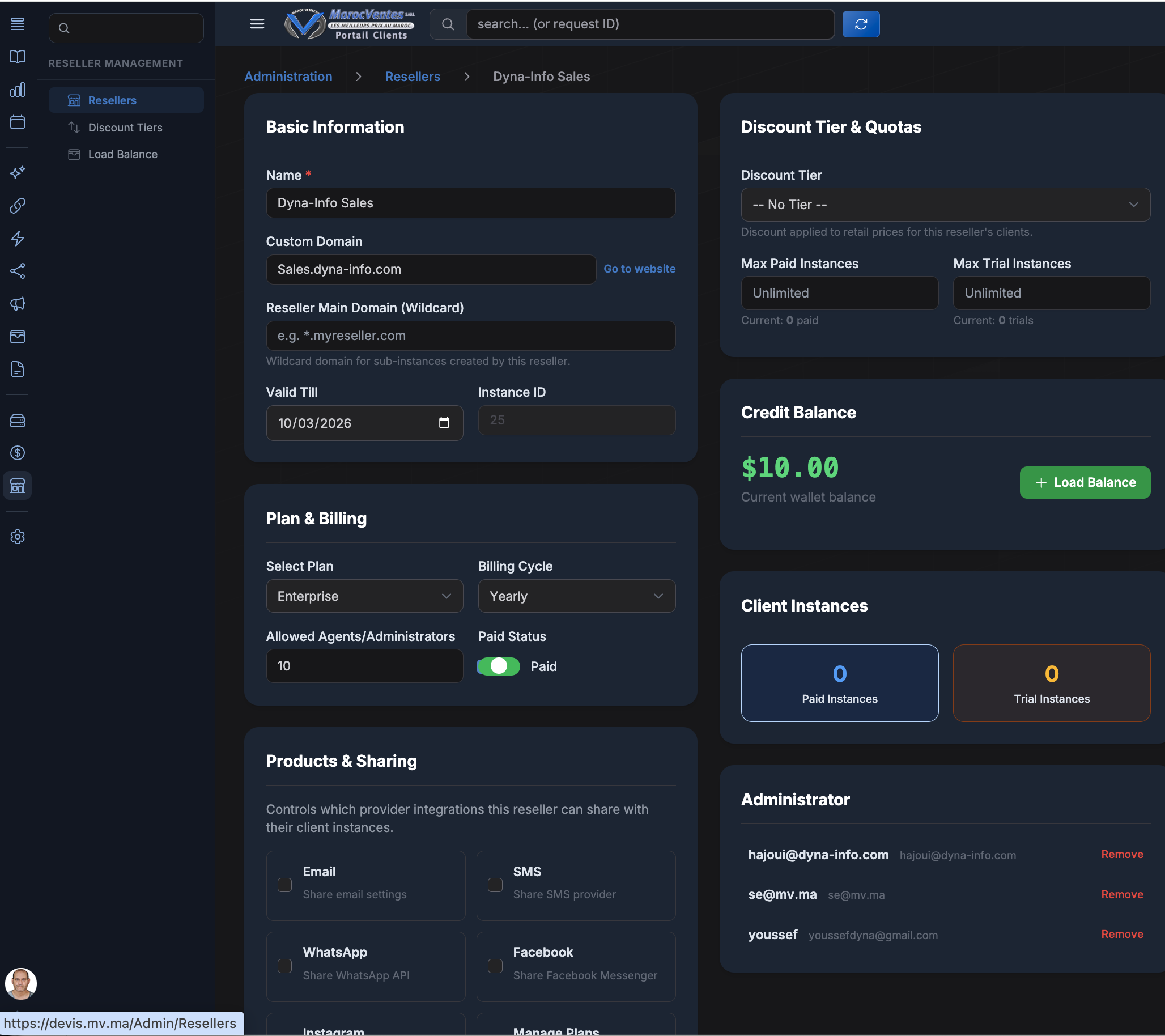Select the calendar icon in the left sidebar
Screen dimensions: 1165x1036
click(17, 122)
